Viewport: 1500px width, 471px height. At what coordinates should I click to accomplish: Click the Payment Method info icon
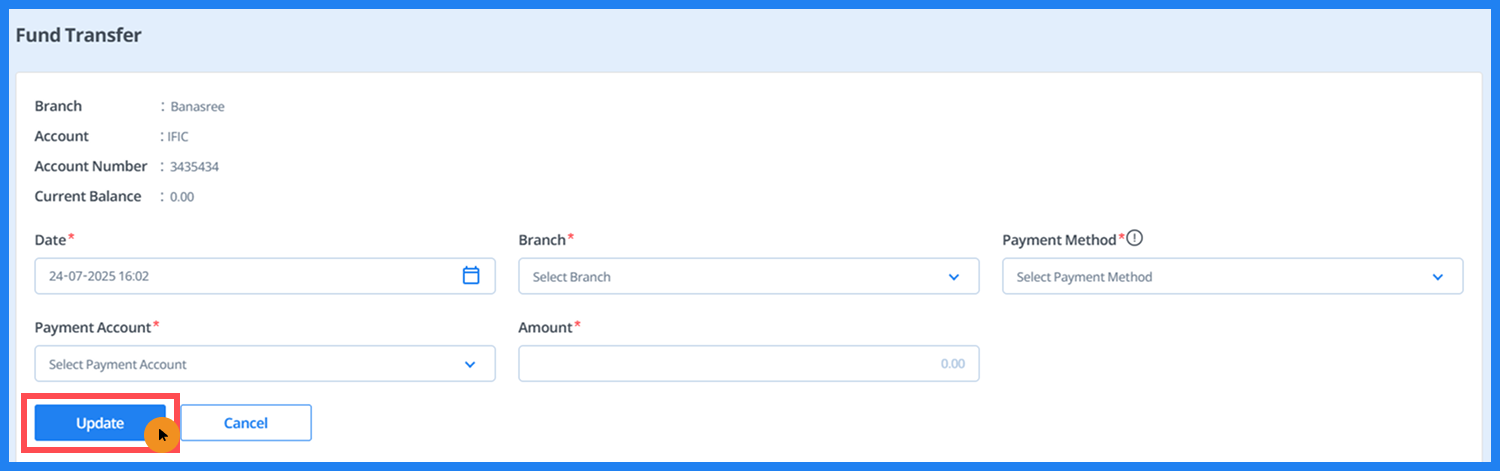pos(1134,239)
